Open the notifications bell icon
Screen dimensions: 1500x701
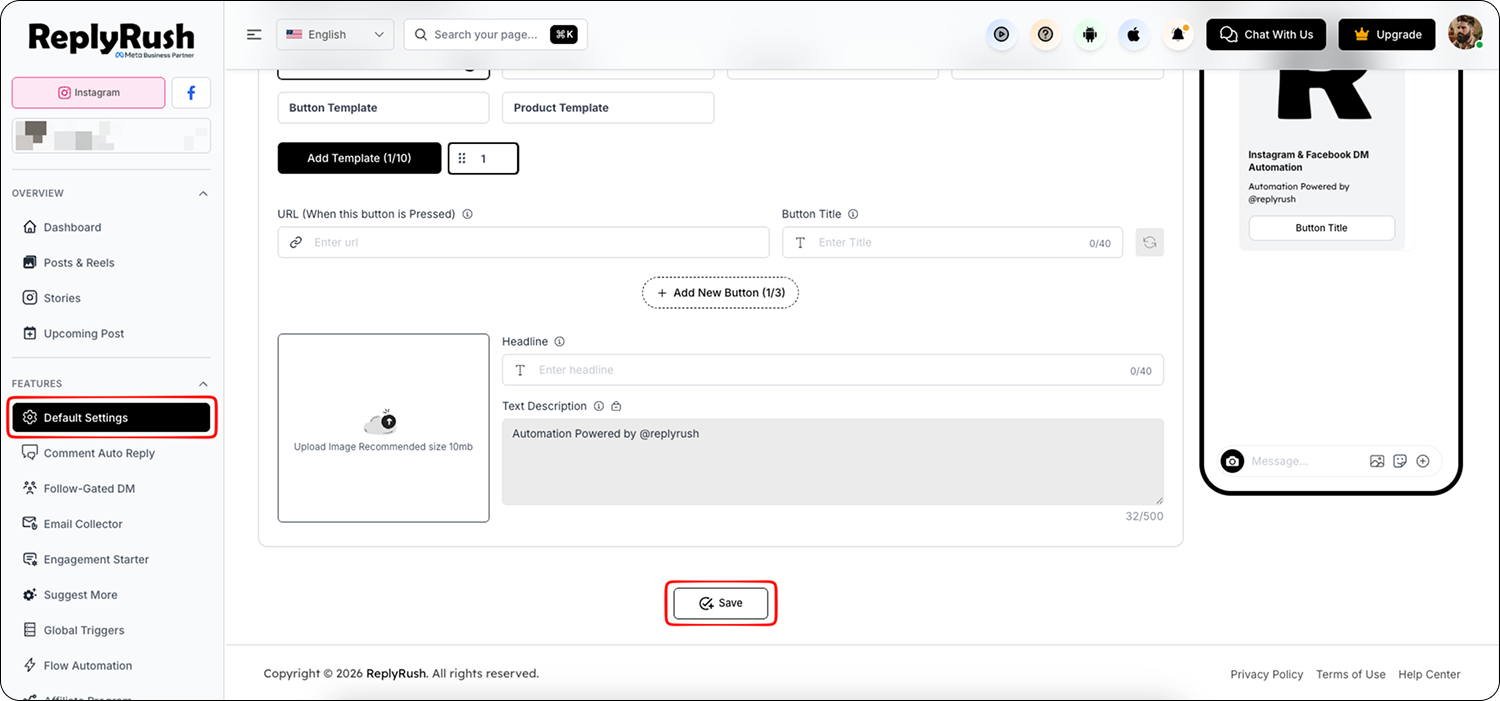[1178, 34]
